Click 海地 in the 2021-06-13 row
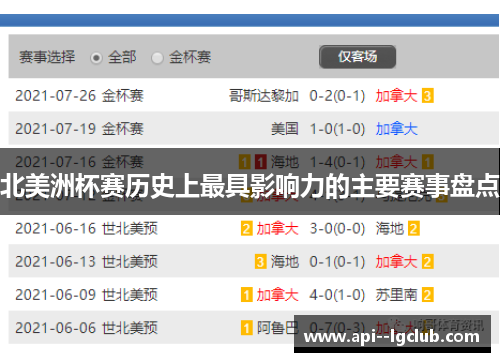 pos(285,261)
